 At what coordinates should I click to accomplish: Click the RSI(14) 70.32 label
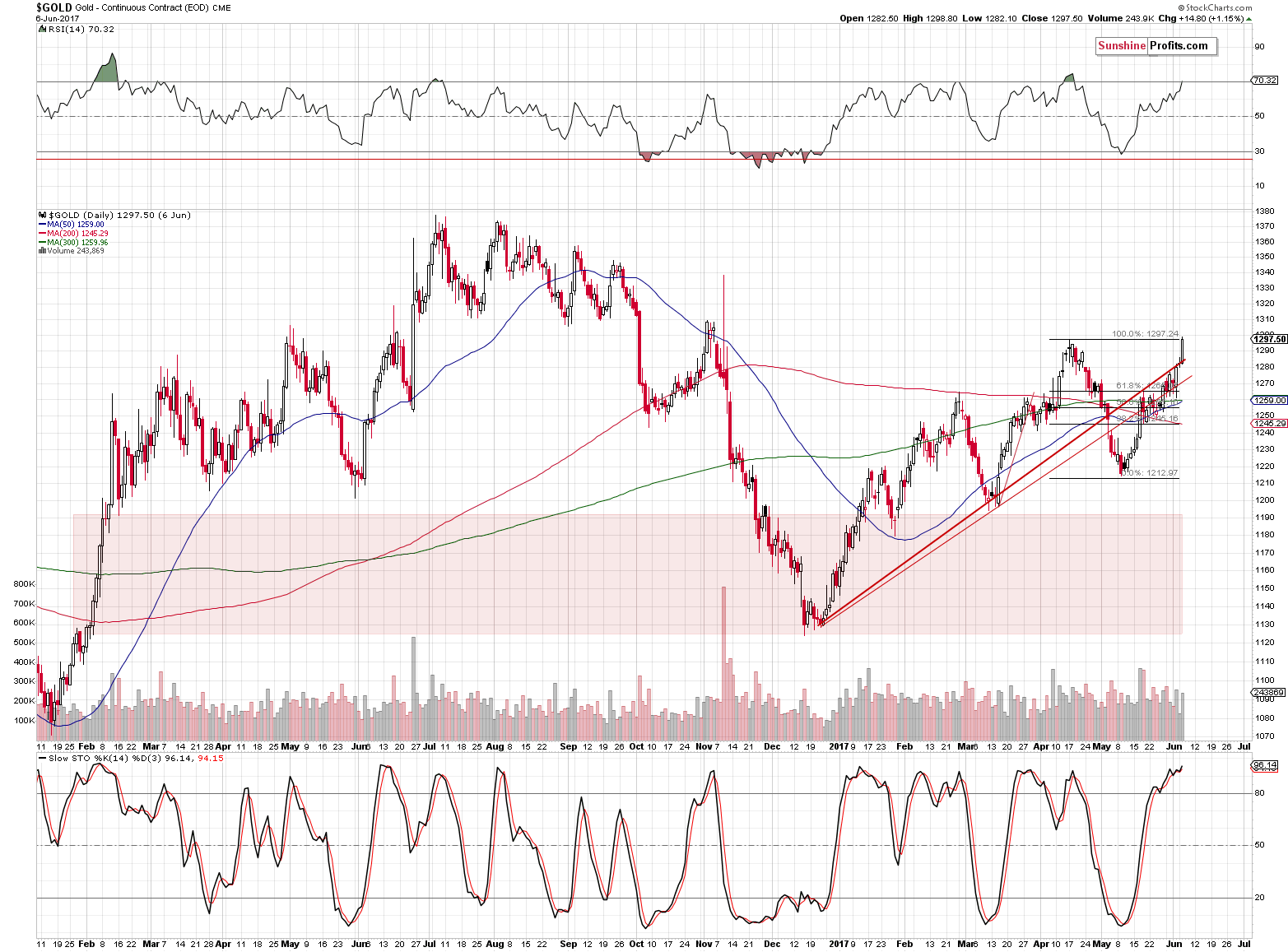click(80, 29)
